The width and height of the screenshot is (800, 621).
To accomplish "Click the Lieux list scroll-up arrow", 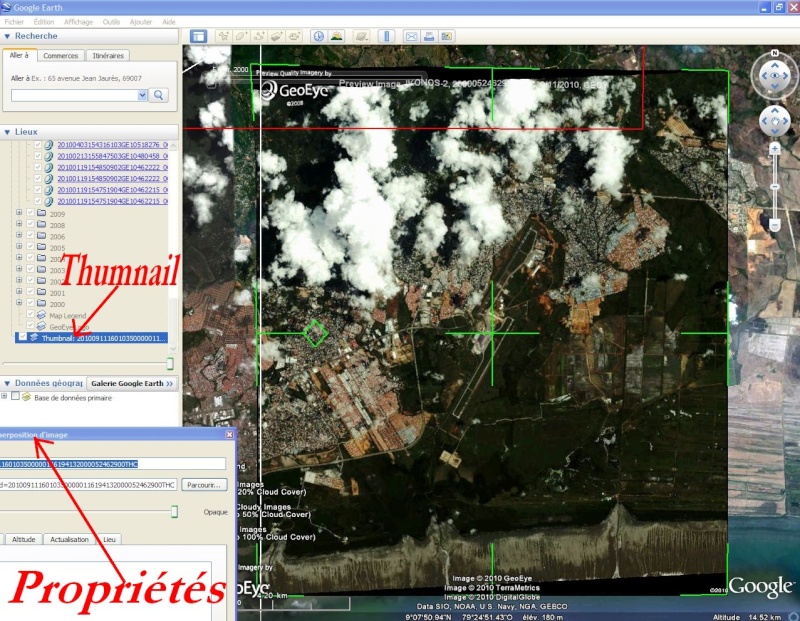I will coord(173,145).
